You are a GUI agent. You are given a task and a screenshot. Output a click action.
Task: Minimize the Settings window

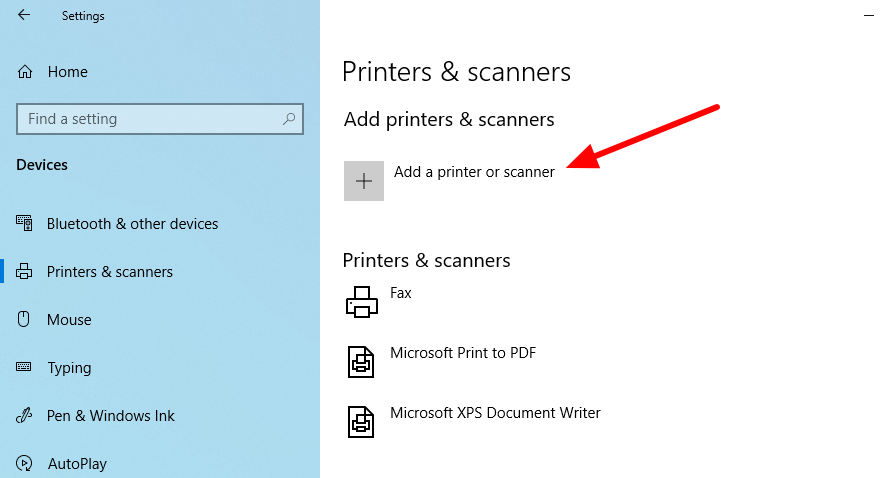(x=869, y=16)
